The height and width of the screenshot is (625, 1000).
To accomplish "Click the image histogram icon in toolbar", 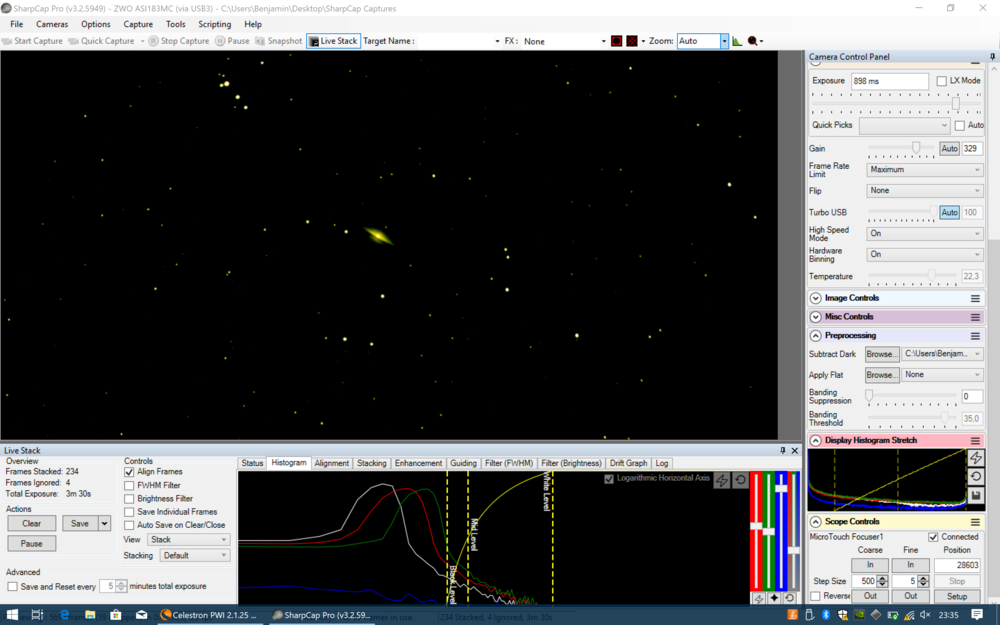I will [738, 41].
